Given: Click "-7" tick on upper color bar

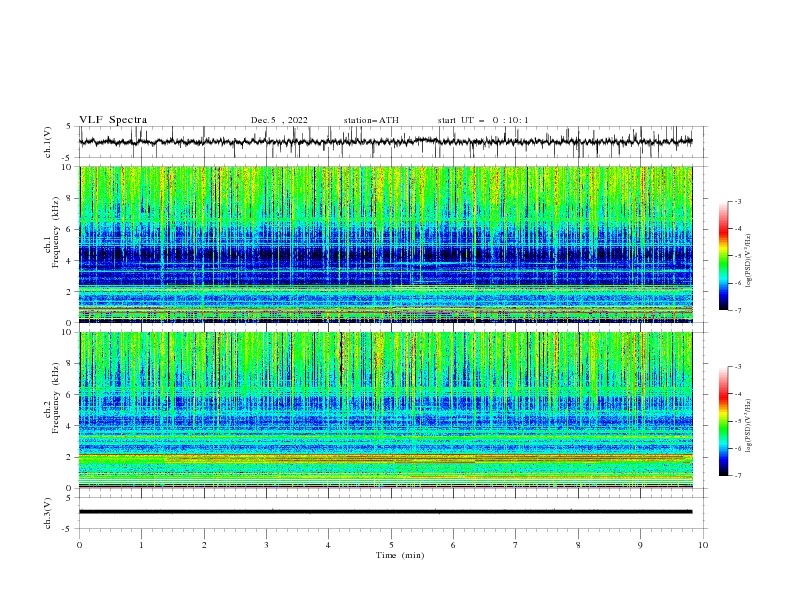Looking at the screenshot, I should (x=737, y=310).
